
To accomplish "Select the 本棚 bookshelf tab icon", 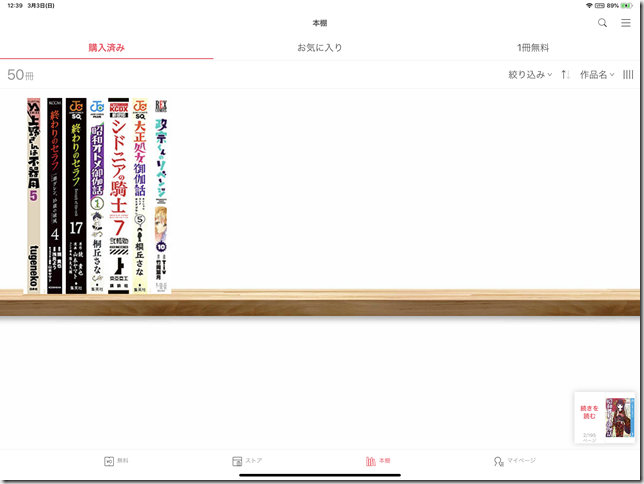I will [x=370, y=461].
